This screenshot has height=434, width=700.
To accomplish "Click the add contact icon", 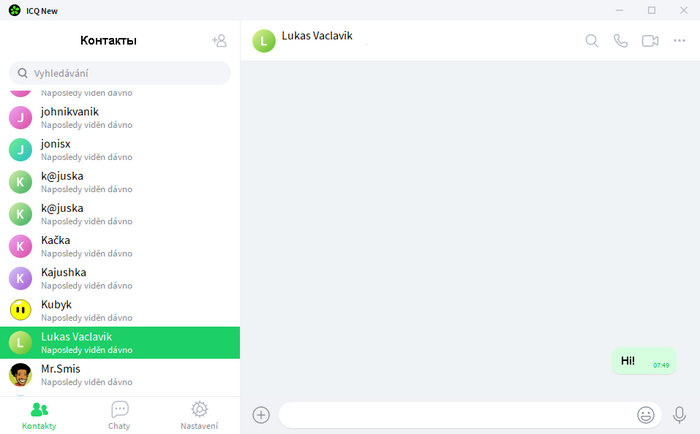I will (219, 41).
